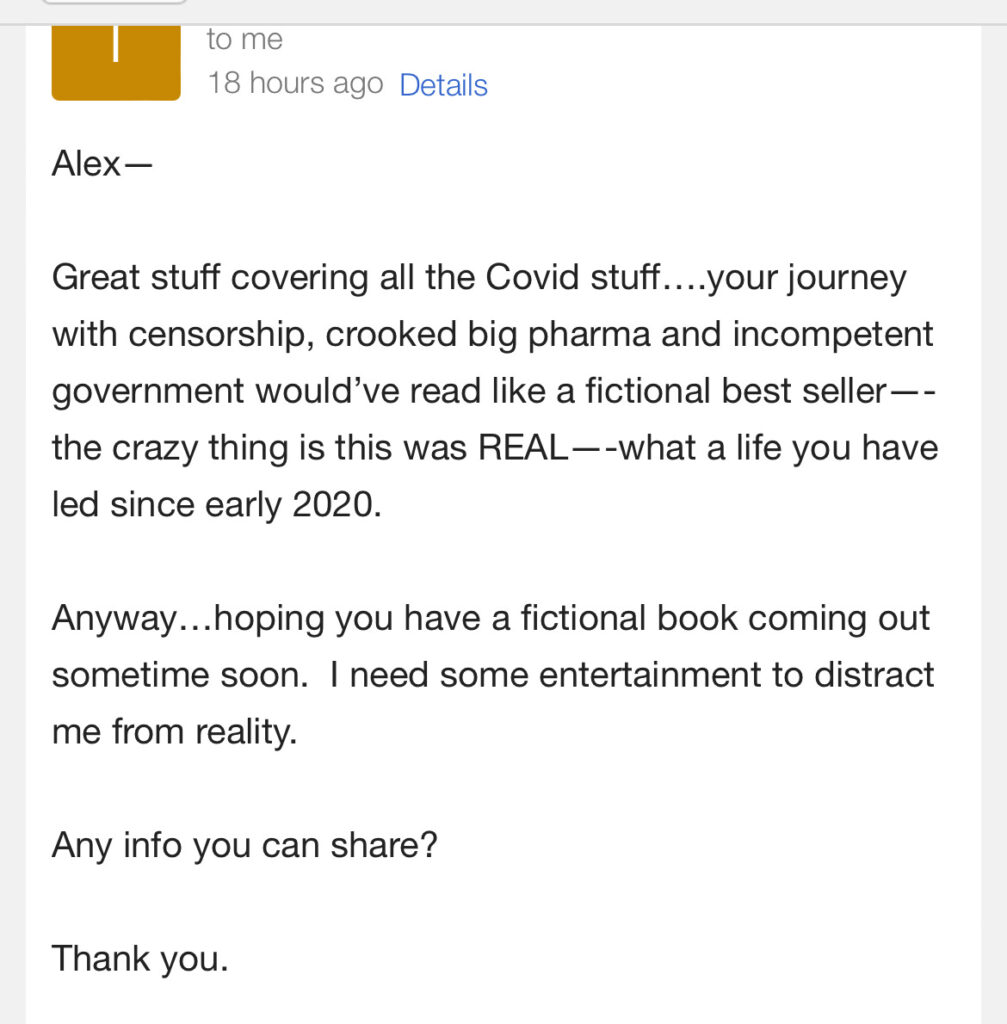Click the "Thank you." closing line
1007x1024 pixels.
(x=140, y=959)
